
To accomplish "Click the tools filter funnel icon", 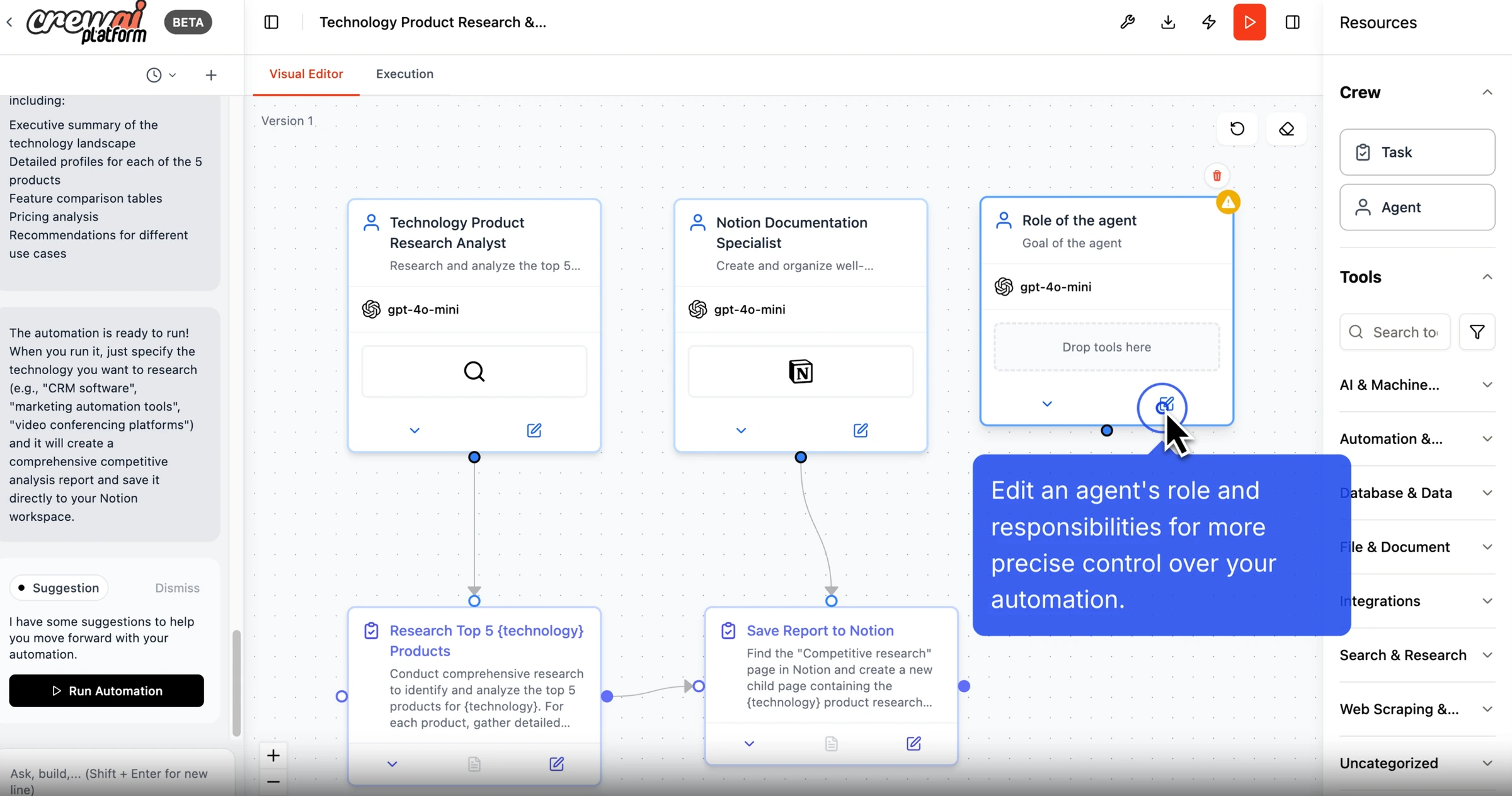I will tap(1477, 332).
